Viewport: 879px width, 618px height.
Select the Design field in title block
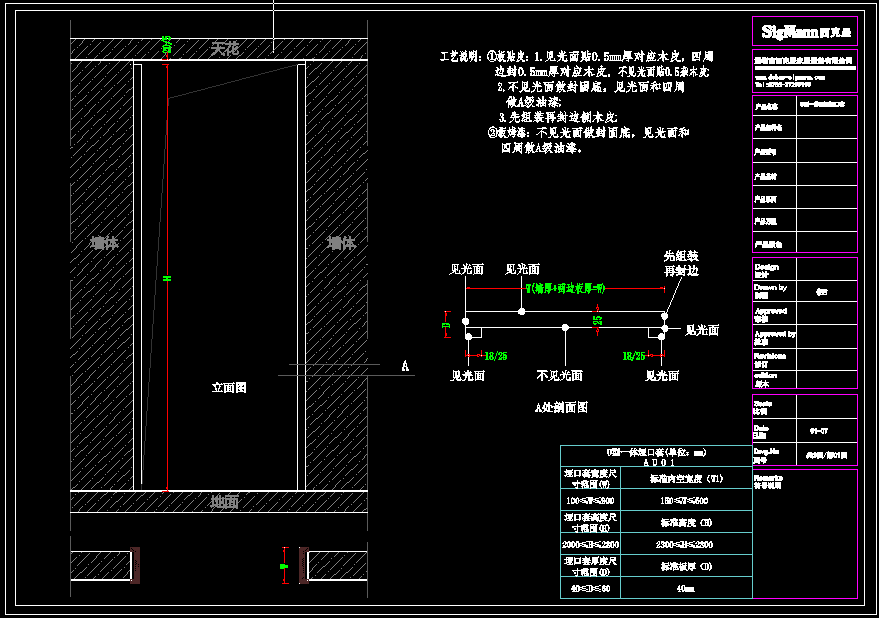(766, 269)
